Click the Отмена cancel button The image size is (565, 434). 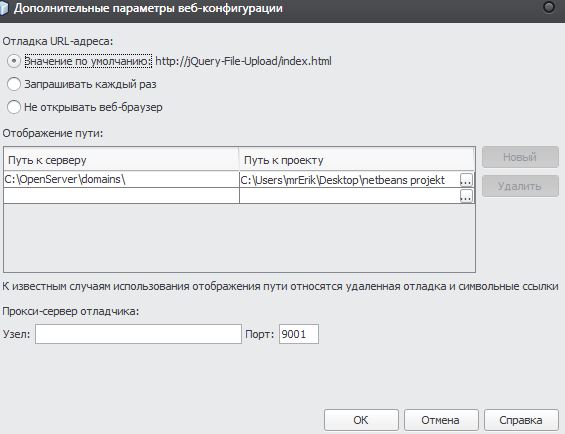(x=441, y=420)
